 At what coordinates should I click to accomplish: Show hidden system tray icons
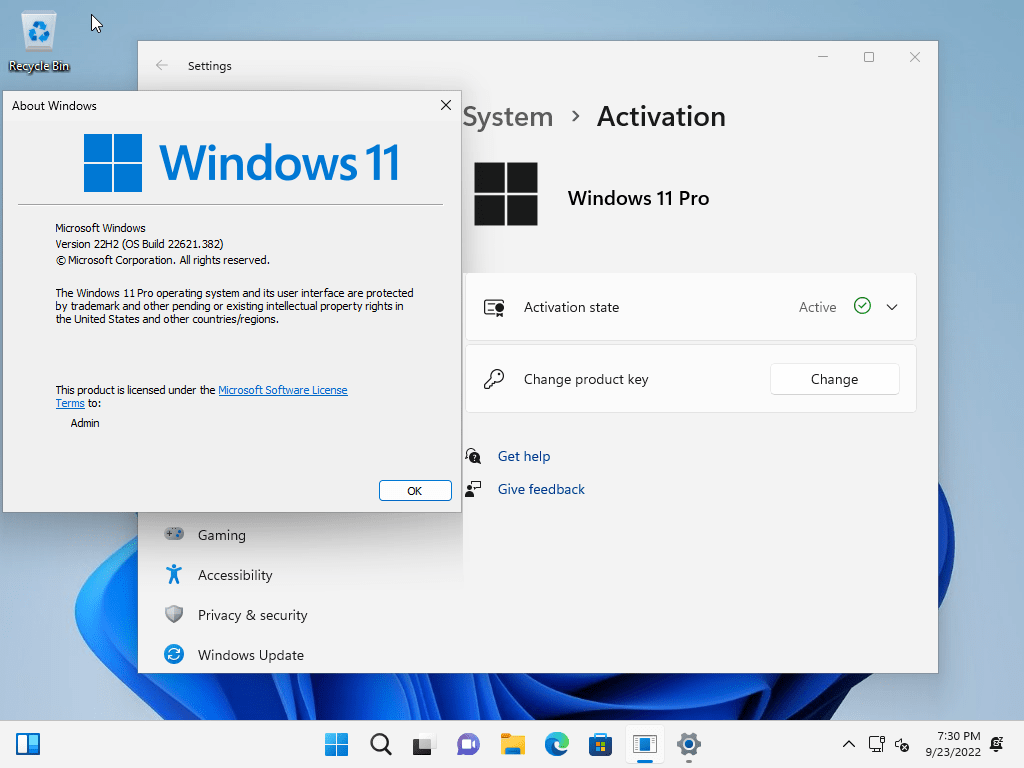(848, 744)
